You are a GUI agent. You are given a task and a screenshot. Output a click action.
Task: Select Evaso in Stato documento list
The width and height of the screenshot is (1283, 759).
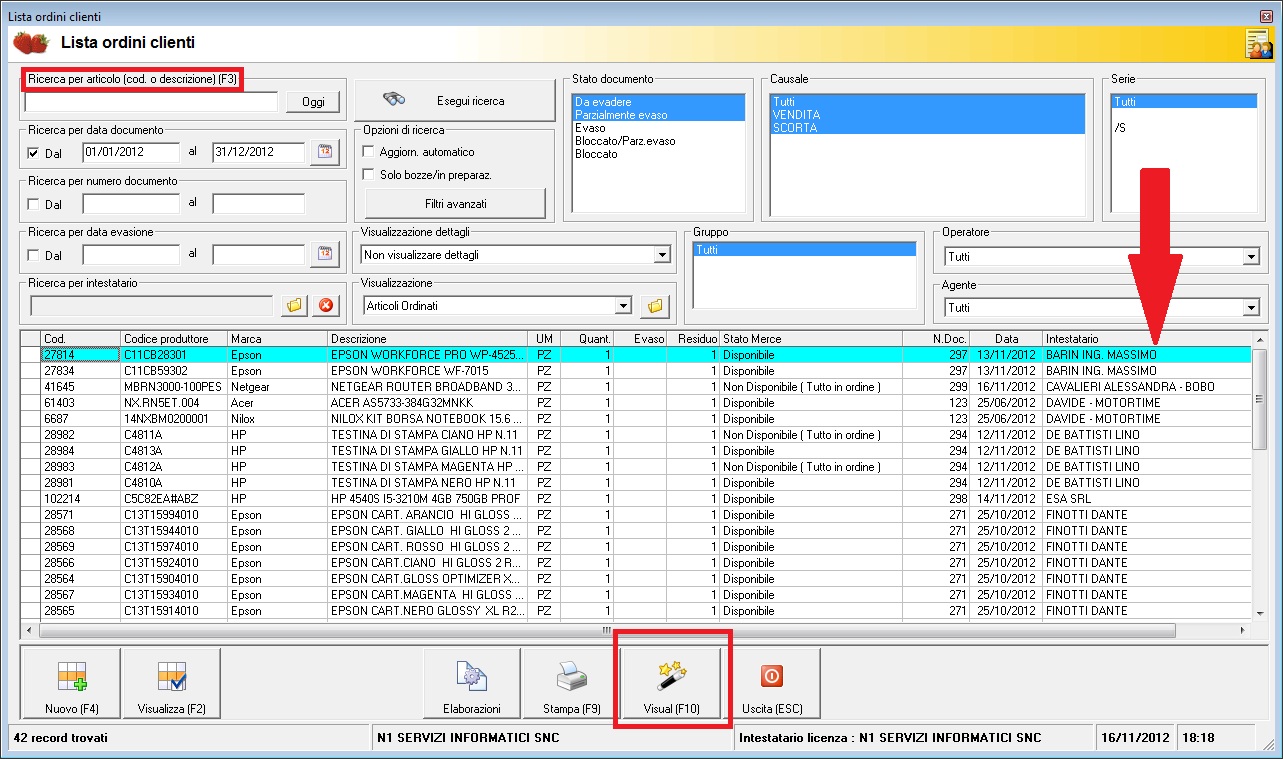click(590, 128)
